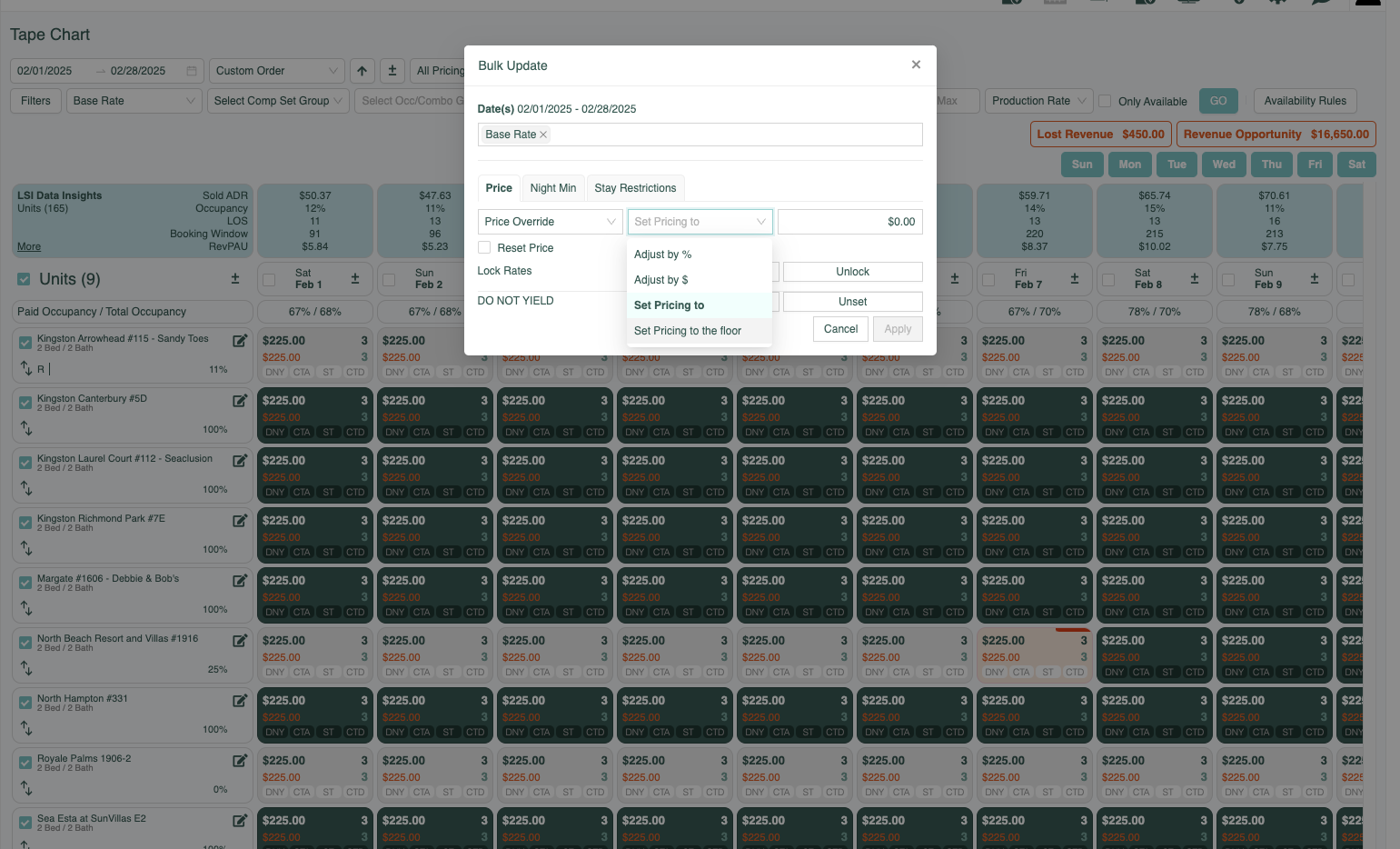Collapse the Set Pricing to dropdown
1400x849 pixels.
[x=700, y=222]
